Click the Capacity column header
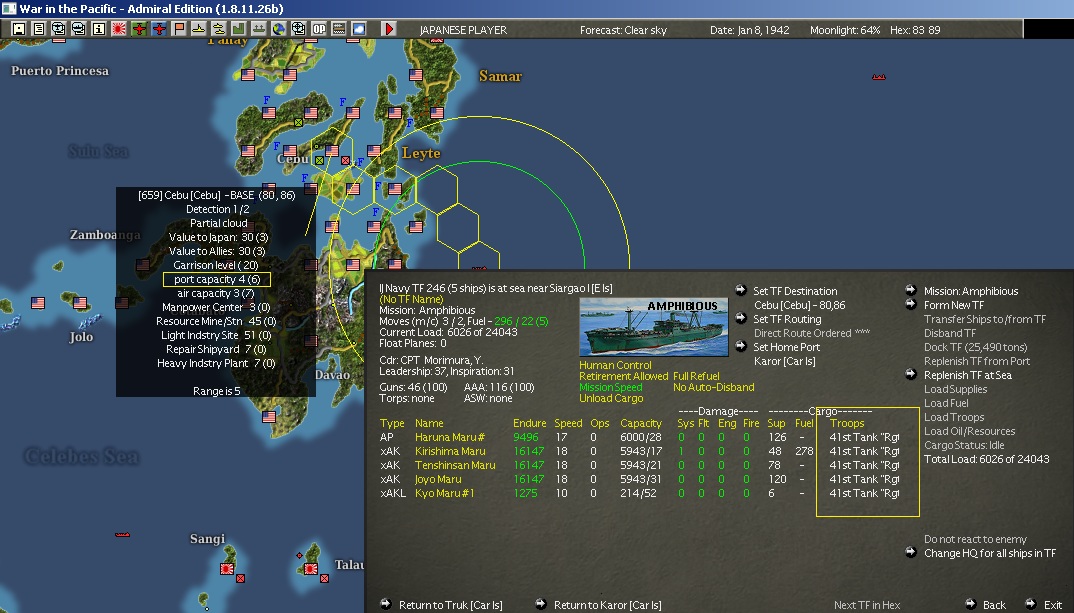 pos(641,423)
